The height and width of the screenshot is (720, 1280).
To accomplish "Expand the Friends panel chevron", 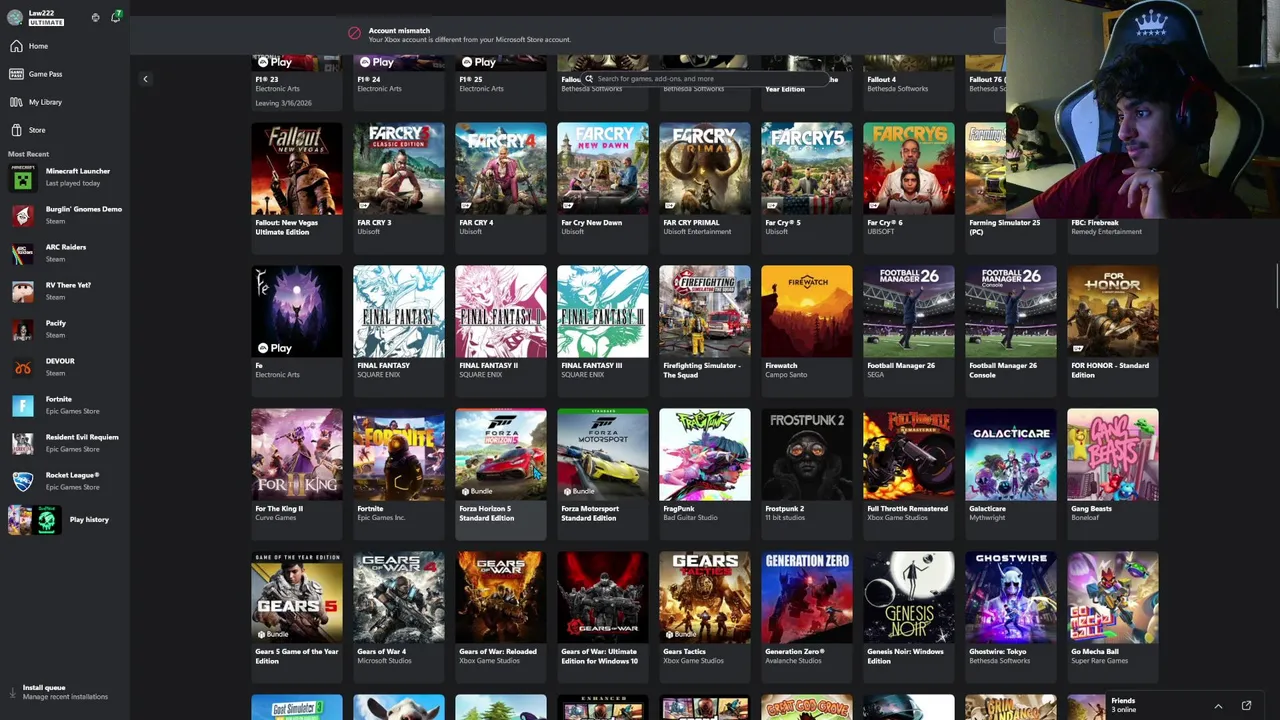I will click(x=1218, y=706).
